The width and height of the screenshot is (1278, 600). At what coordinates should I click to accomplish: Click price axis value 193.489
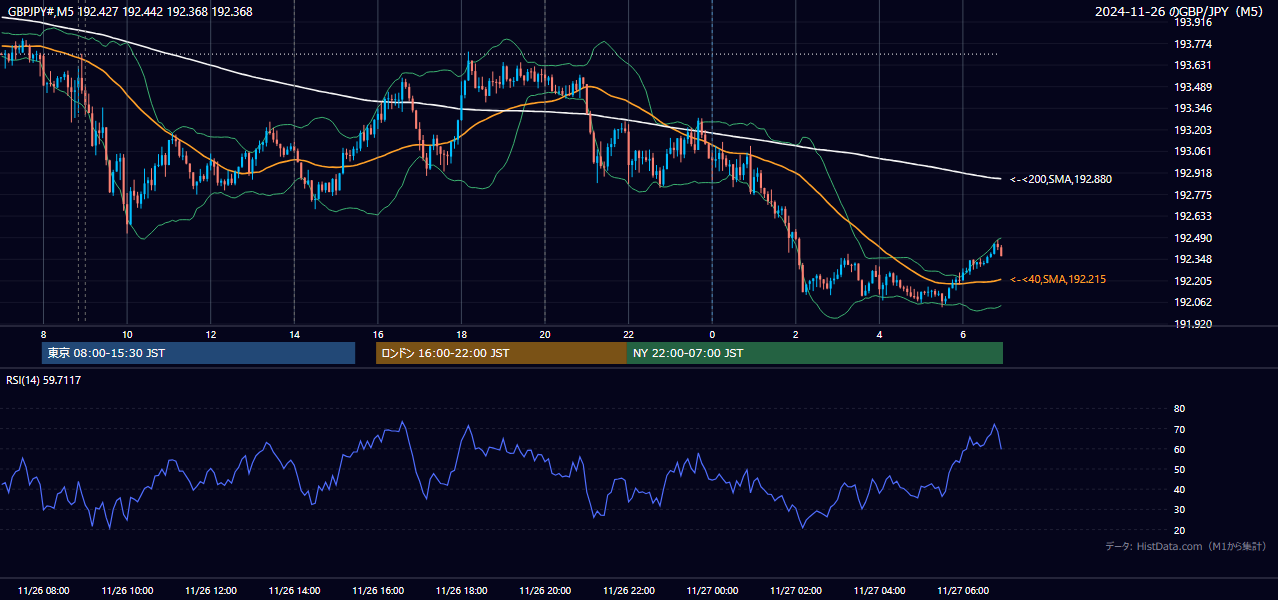[x=1193, y=87]
